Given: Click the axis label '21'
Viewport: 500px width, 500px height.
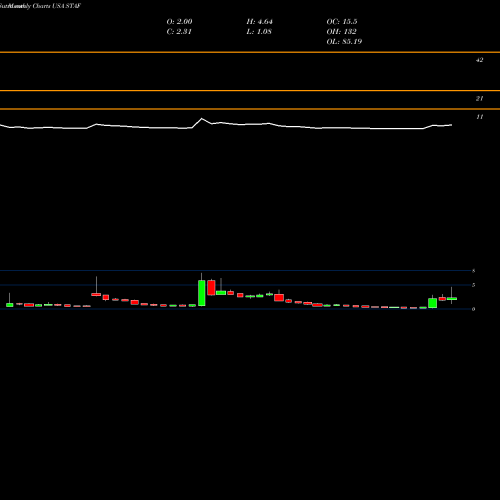Looking at the screenshot, I should (479, 98).
